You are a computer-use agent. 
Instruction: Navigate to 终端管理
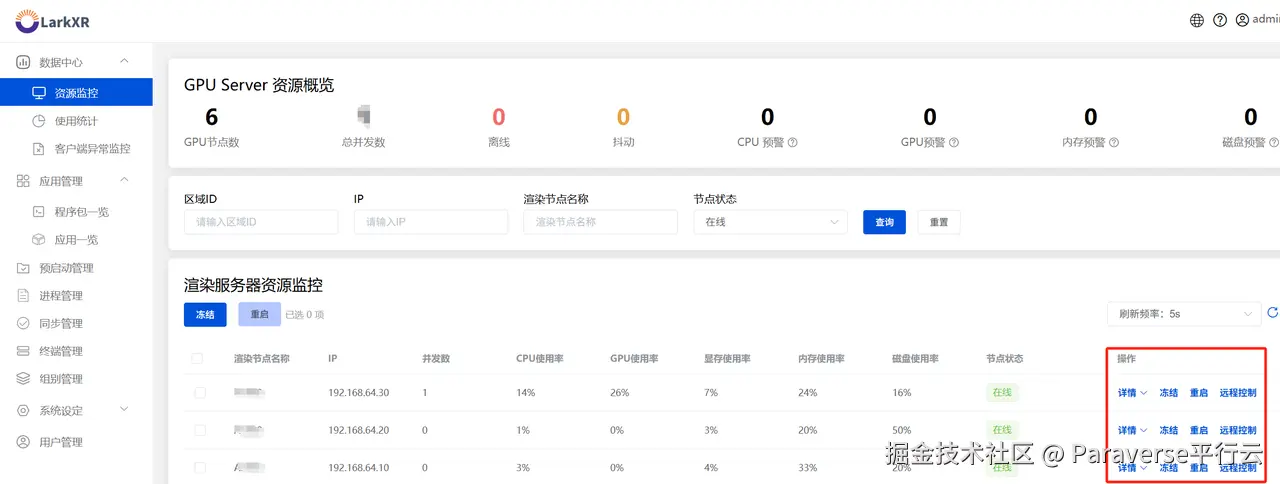[61, 352]
